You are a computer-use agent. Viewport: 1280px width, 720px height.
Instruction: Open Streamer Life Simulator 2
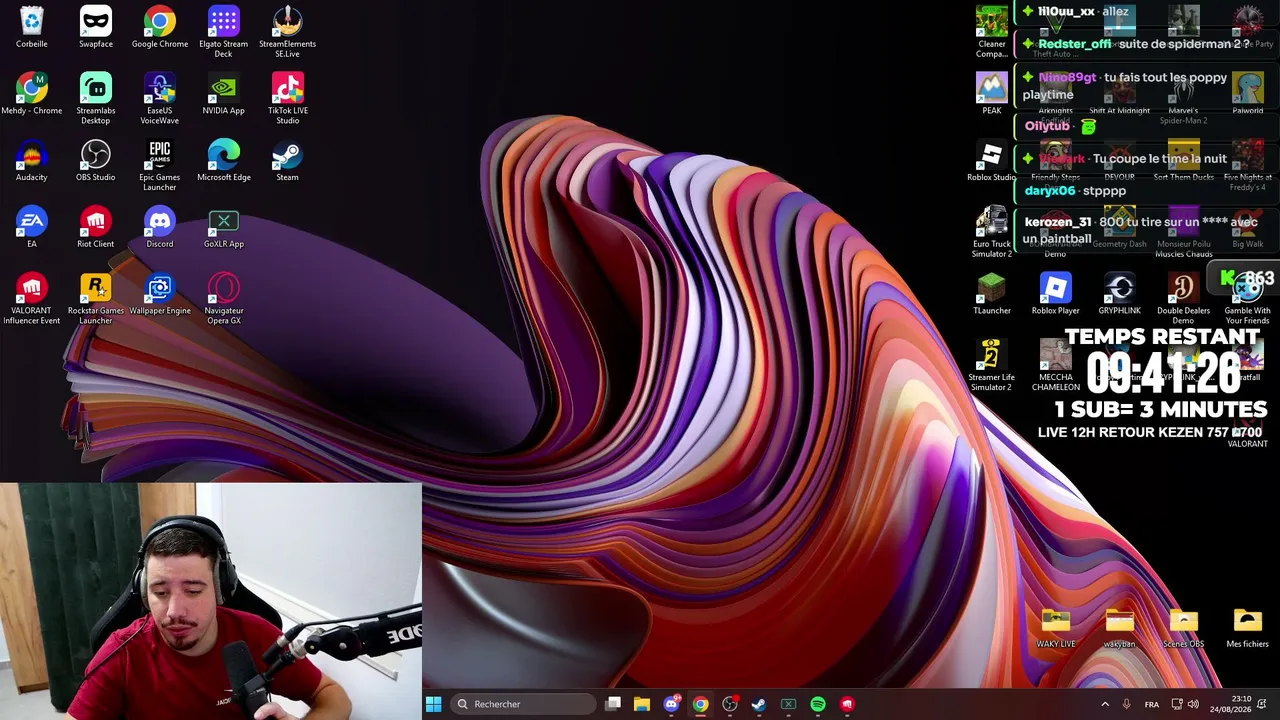coord(992,365)
